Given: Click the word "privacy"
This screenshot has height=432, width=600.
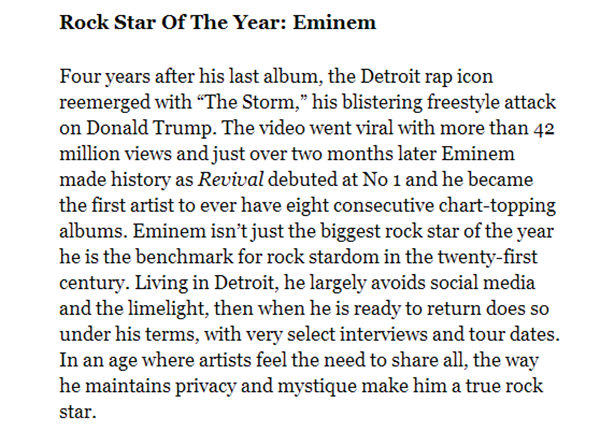Looking at the screenshot, I should [205, 386].
